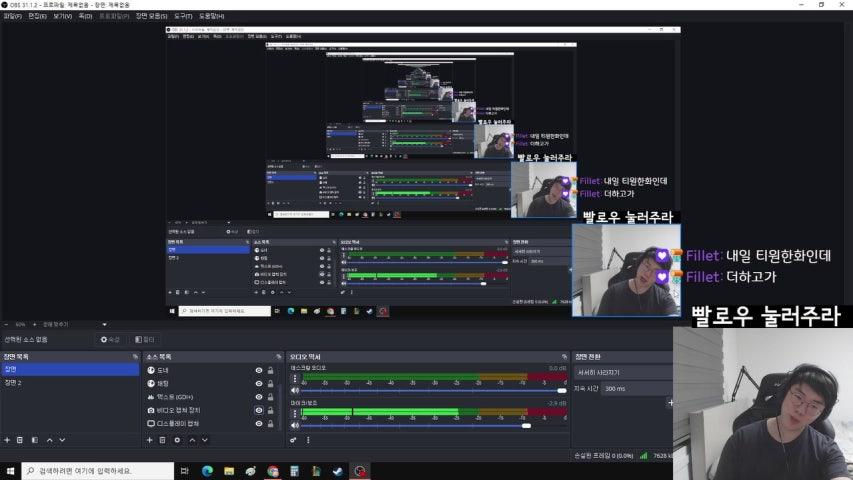
Task: Open the 독(D) docks menu
Action: pos(85,16)
